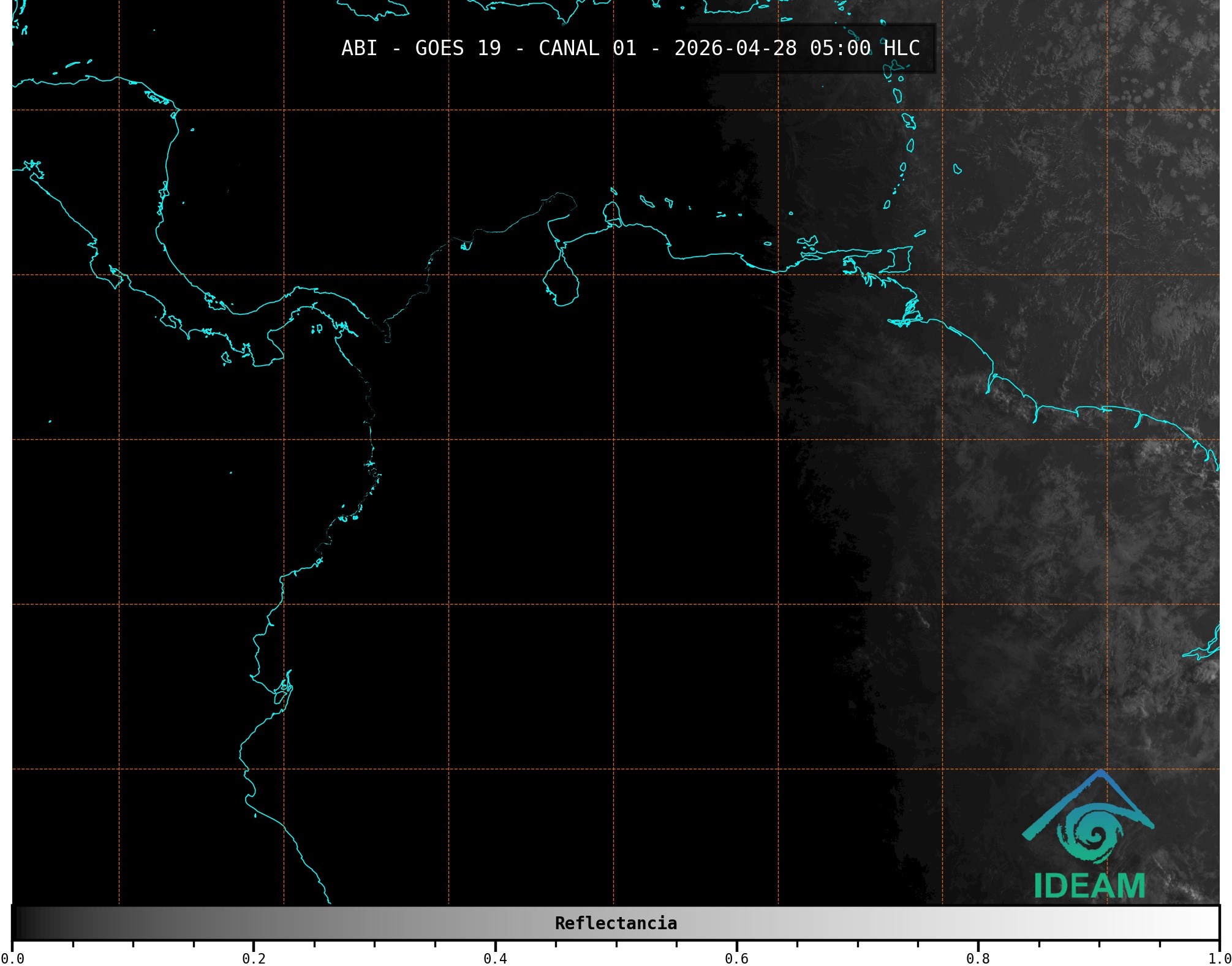
Task: Click the Barbados island outline east of Antilles
Action: (958, 169)
